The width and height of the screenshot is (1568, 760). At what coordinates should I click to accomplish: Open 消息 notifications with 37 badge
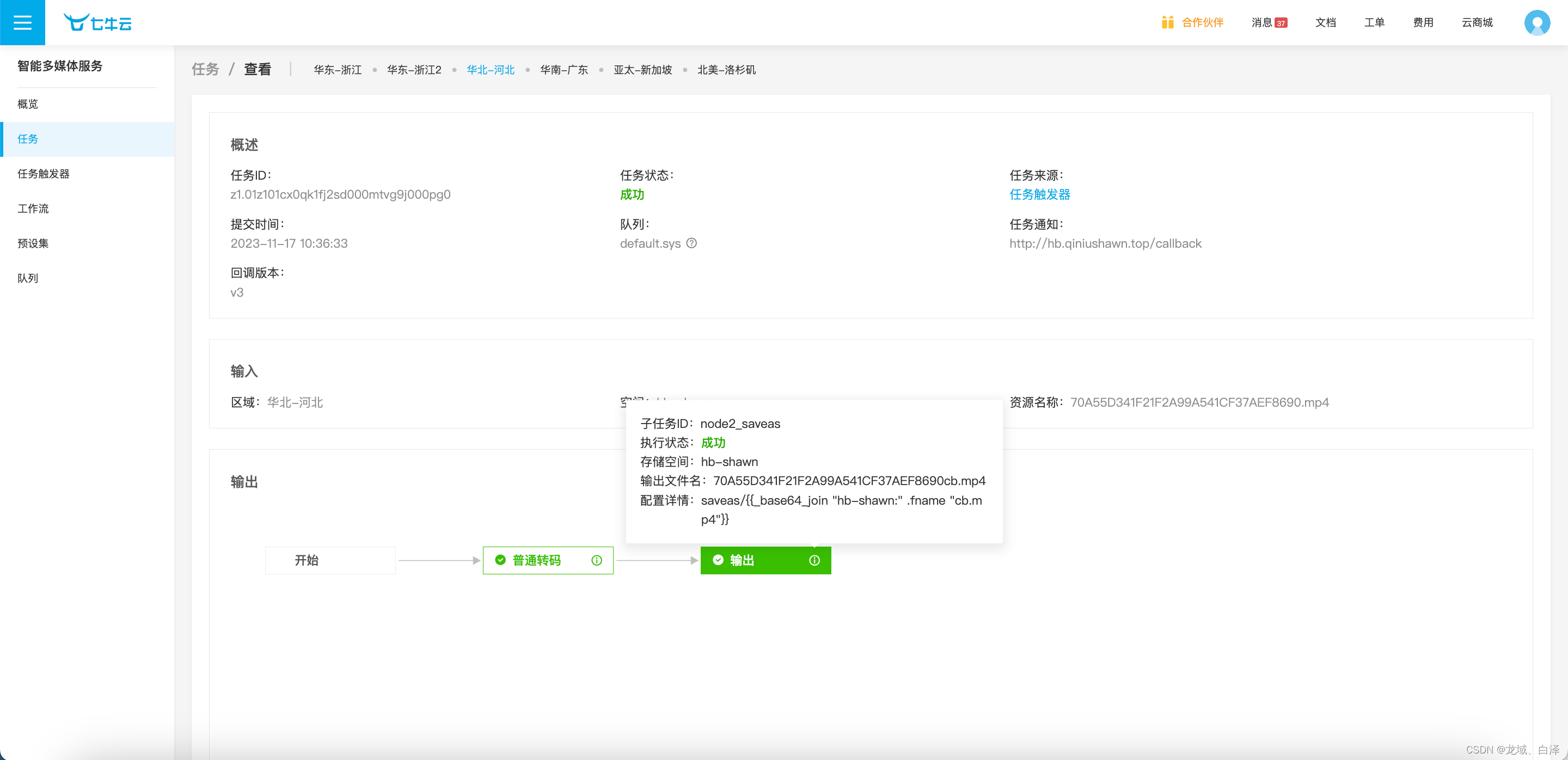[1269, 22]
